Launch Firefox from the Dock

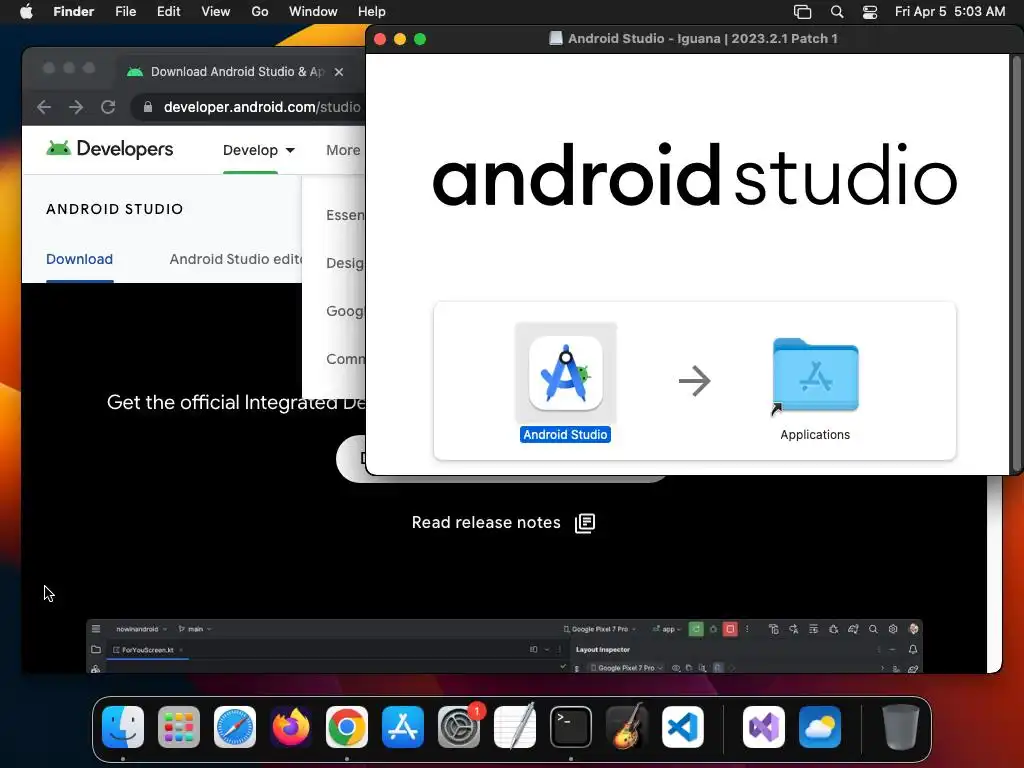click(291, 727)
